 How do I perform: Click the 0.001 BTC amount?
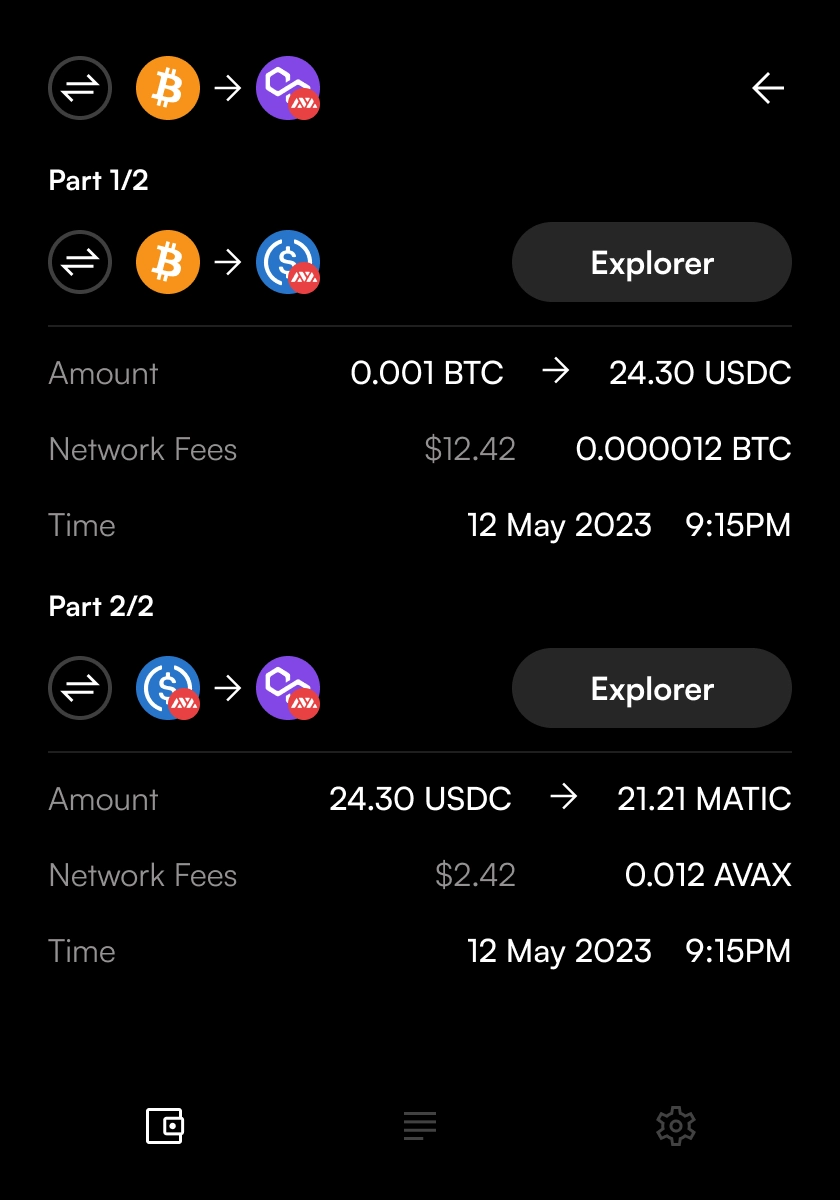point(427,373)
